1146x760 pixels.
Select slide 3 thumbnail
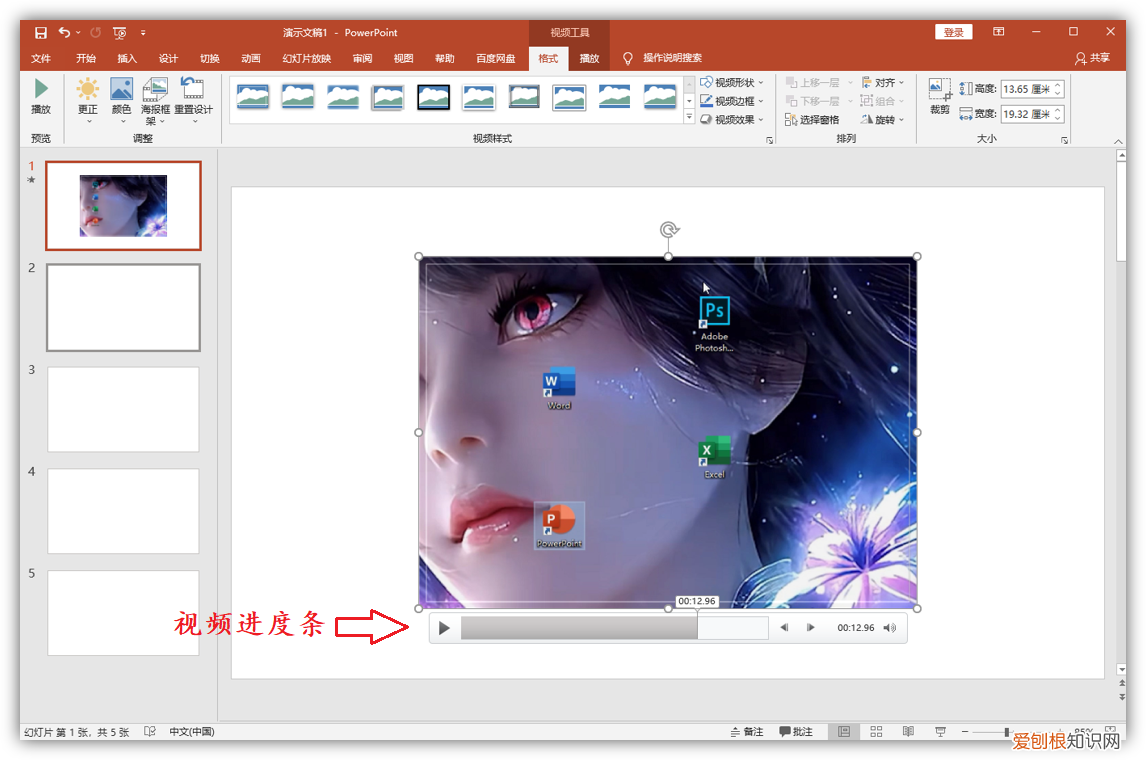[x=123, y=409]
